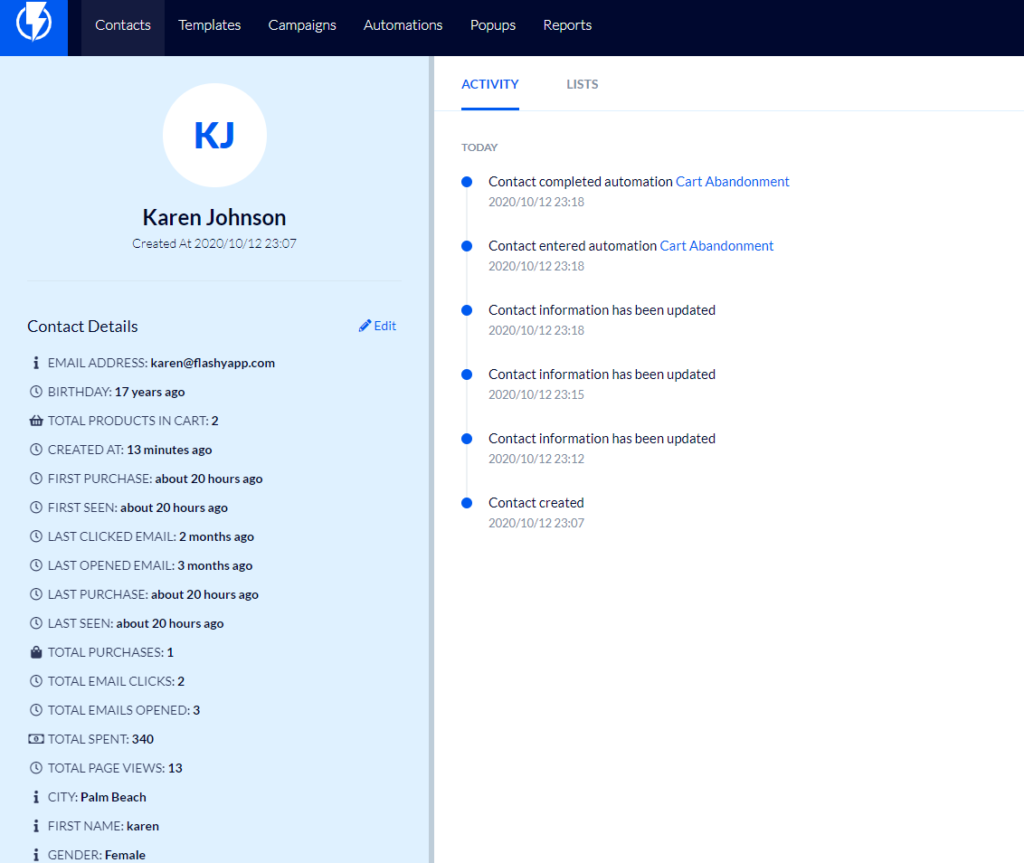The height and width of the screenshot is (863, 1024).
Task: Click timeline dot for Contact created event
Action: [467, 503]
